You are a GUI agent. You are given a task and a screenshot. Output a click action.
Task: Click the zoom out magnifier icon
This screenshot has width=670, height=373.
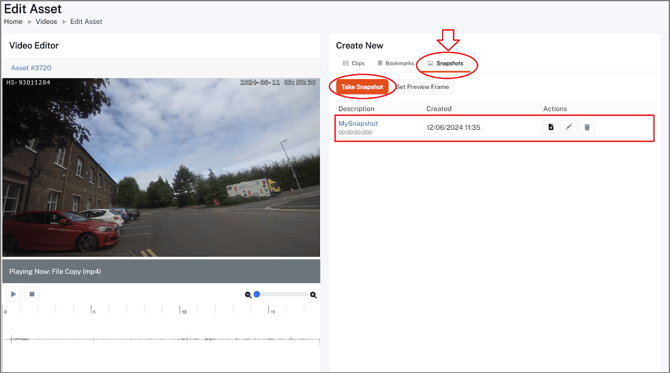point(248,295)
